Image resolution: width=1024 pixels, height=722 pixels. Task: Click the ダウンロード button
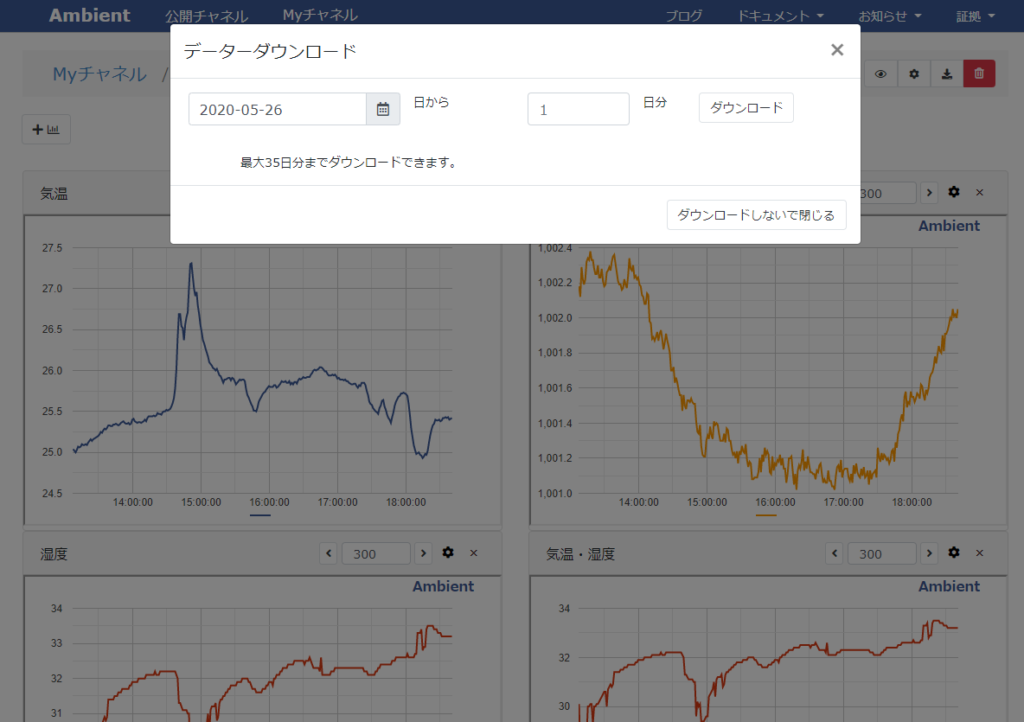746,108
